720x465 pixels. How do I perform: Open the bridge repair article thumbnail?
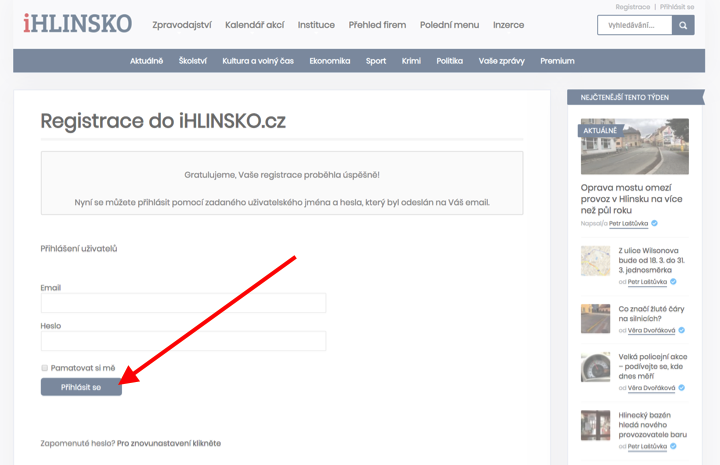click(x=635, y=146)
